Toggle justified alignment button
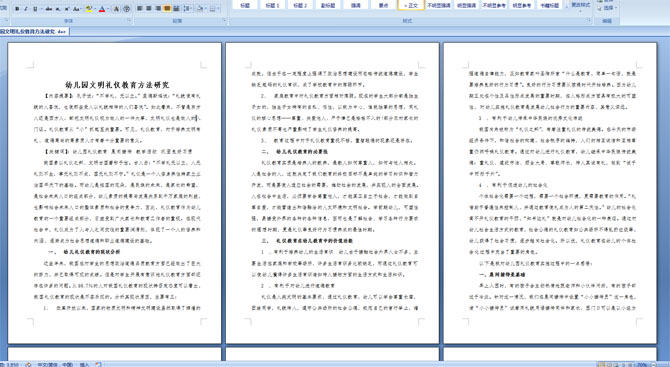 tap(167, 9)
